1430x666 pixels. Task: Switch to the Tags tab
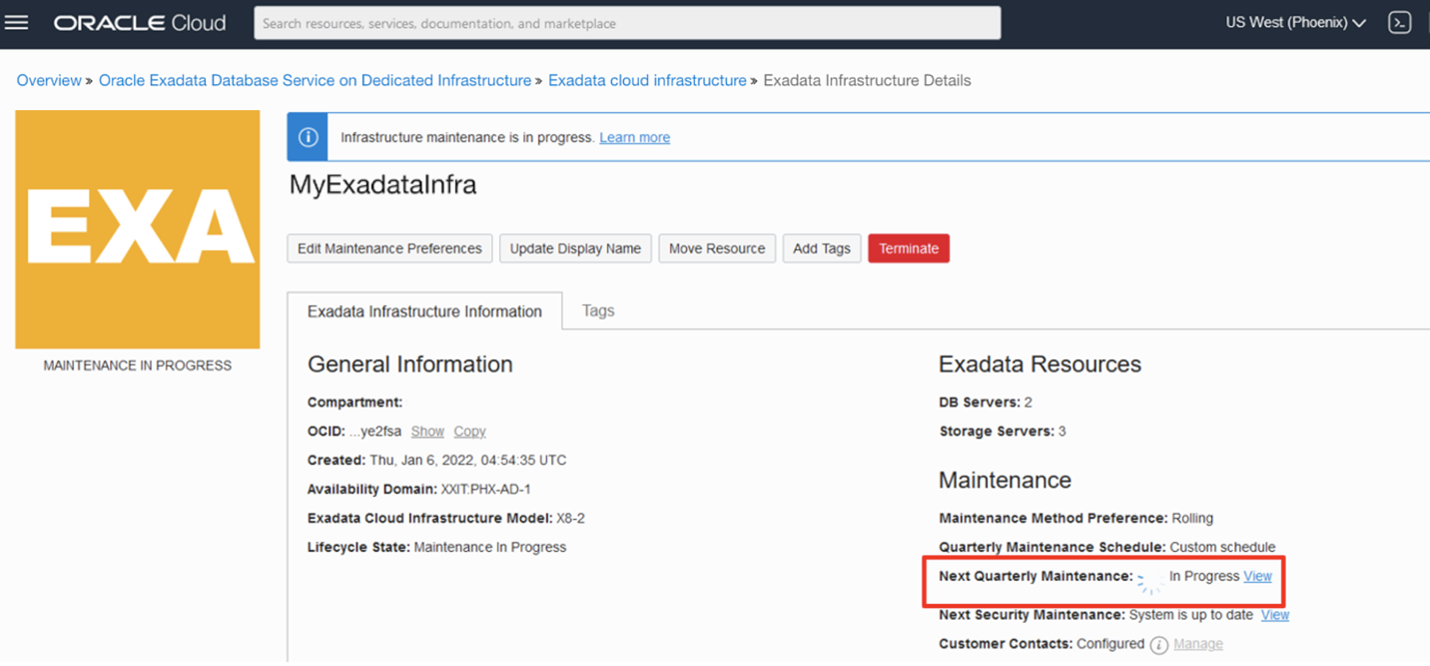tap(598, 310)
